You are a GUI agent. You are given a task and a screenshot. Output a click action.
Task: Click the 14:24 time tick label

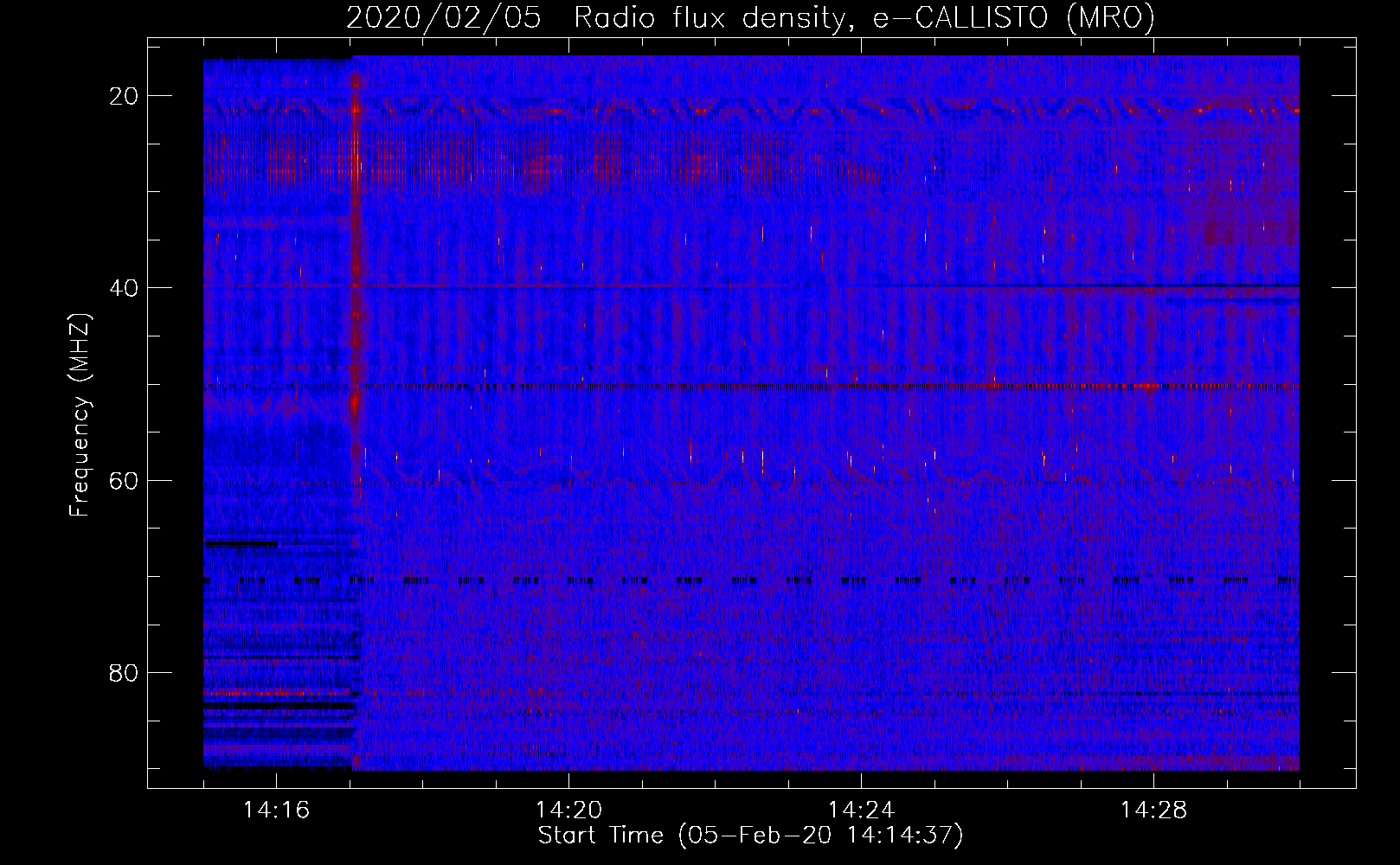861,811
